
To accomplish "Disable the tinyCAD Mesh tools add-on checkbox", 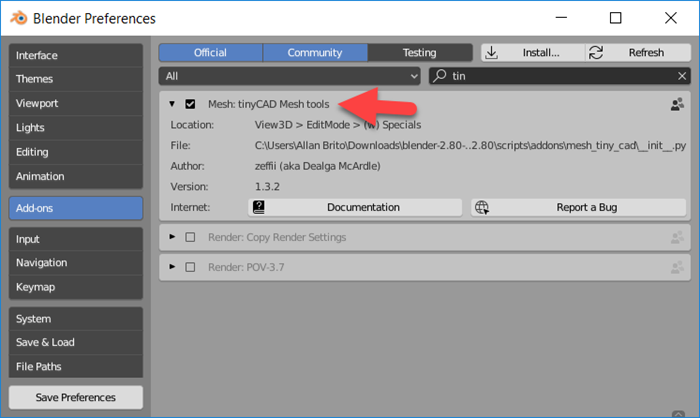I will tap(190, 104).
